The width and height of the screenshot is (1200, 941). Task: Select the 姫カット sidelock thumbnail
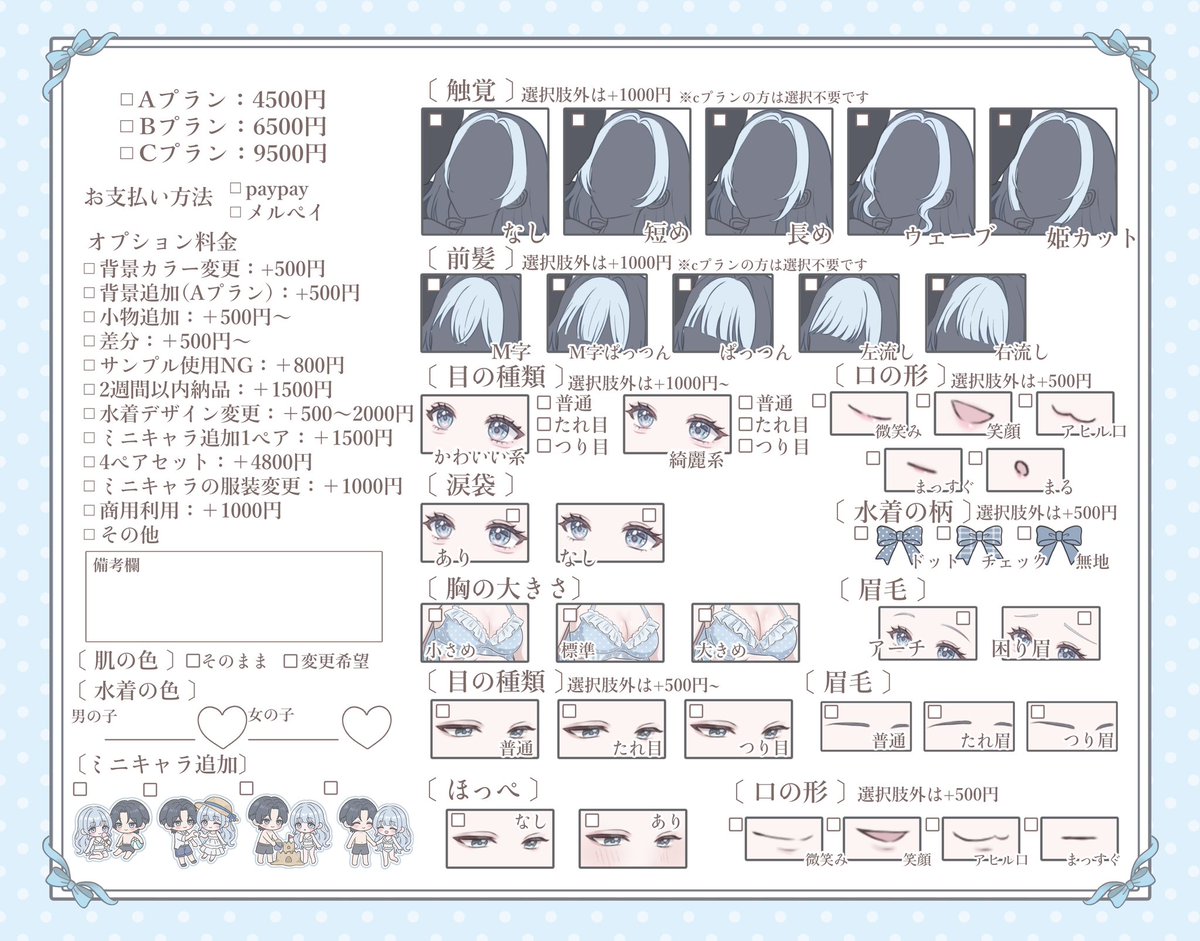1053,174
